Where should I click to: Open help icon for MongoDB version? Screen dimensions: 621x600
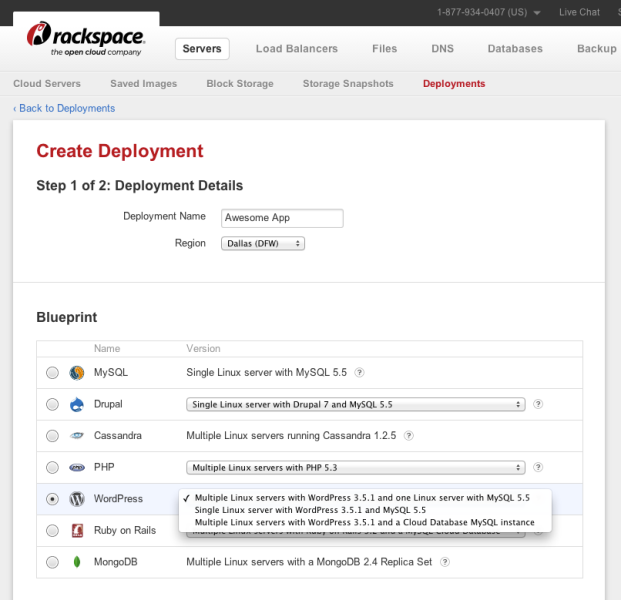point(445,562)
